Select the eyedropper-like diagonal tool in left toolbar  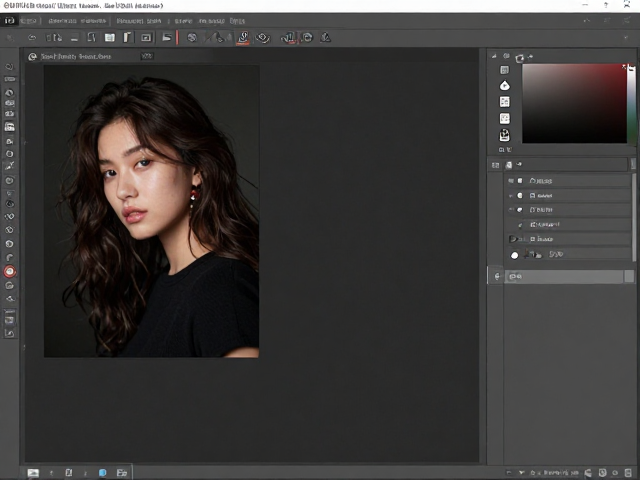[9, 166]
